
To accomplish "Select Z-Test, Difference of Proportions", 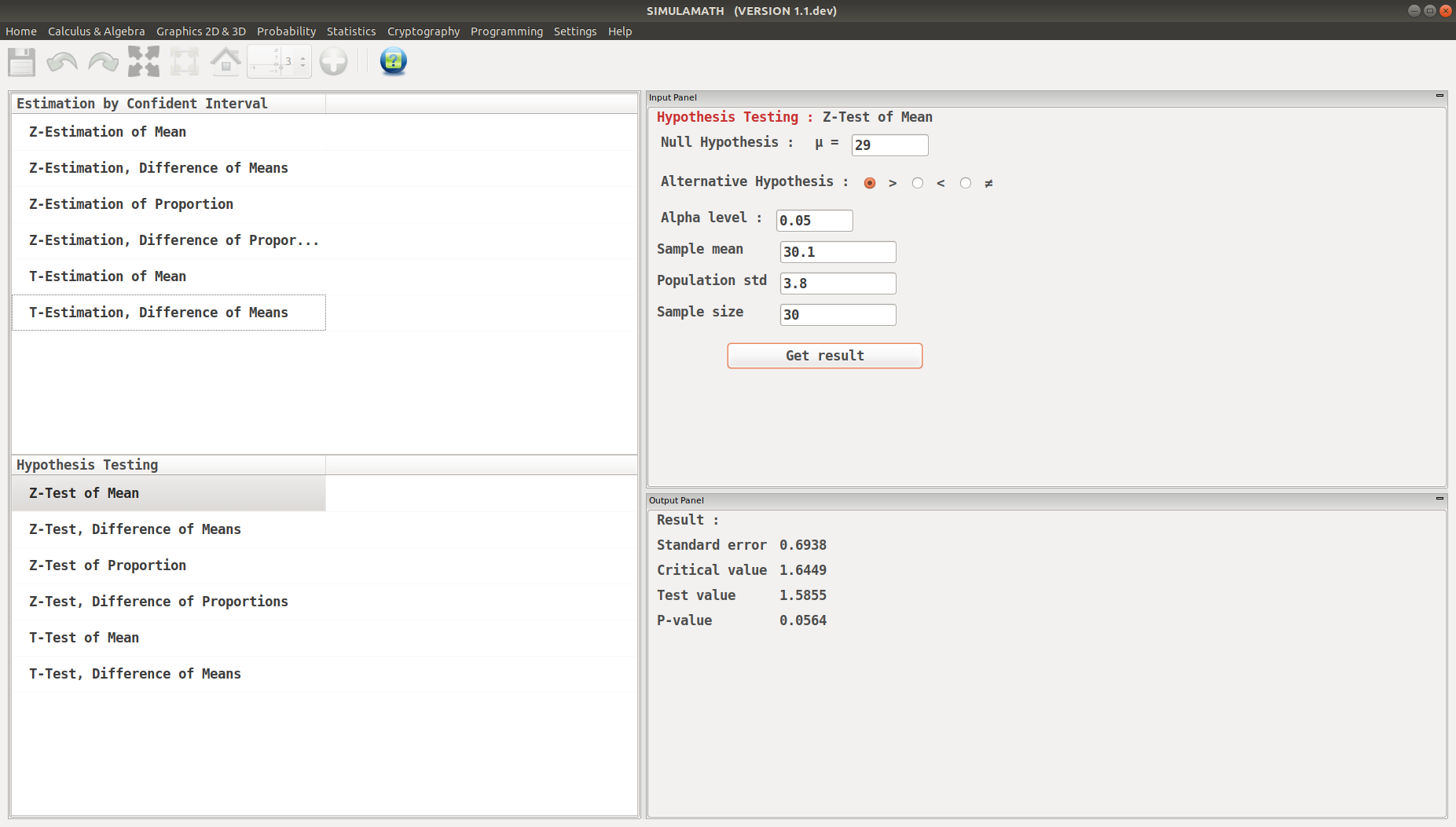I will 169,602.
